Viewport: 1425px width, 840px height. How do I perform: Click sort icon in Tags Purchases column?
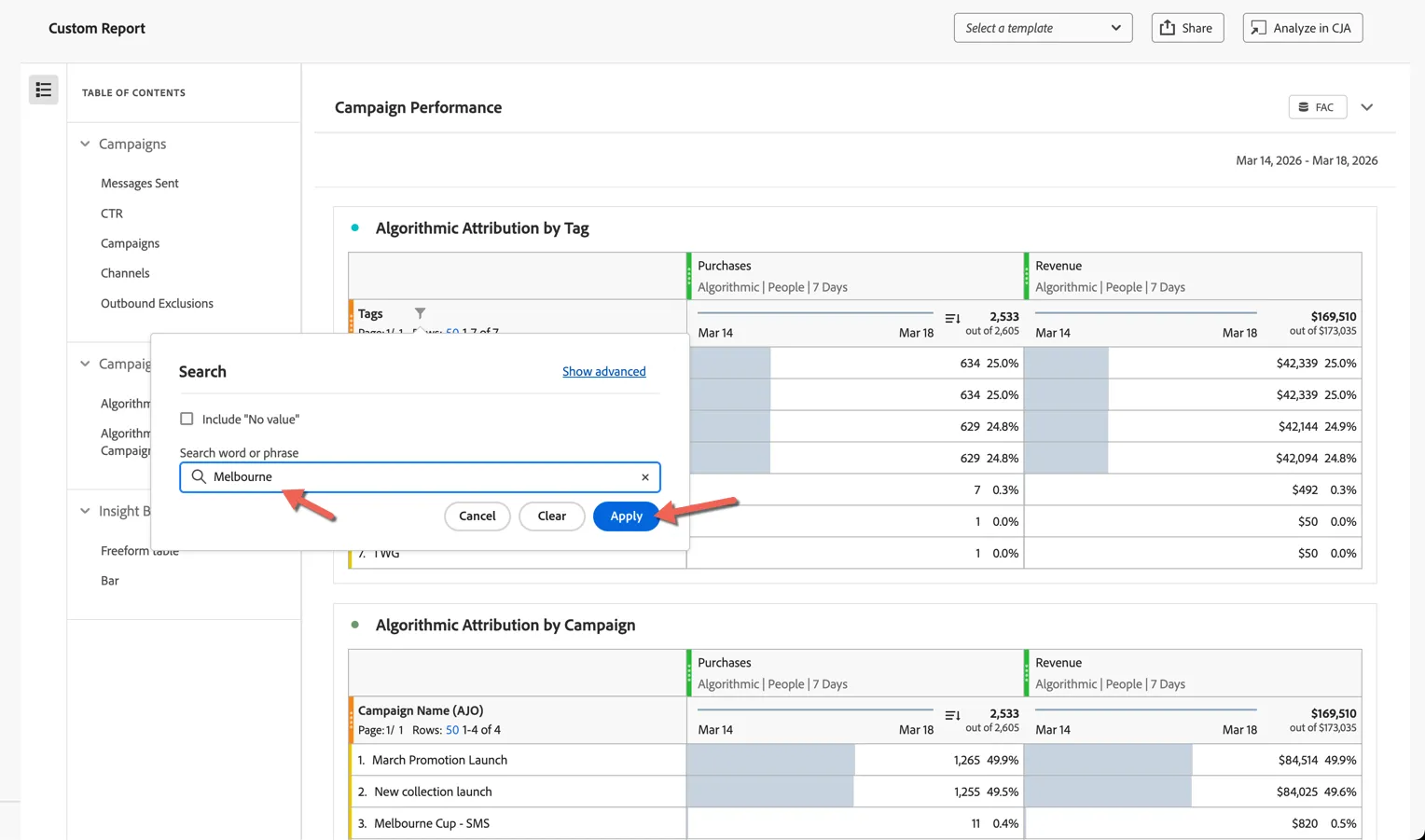pyautogui.click(x=952, y=319)
